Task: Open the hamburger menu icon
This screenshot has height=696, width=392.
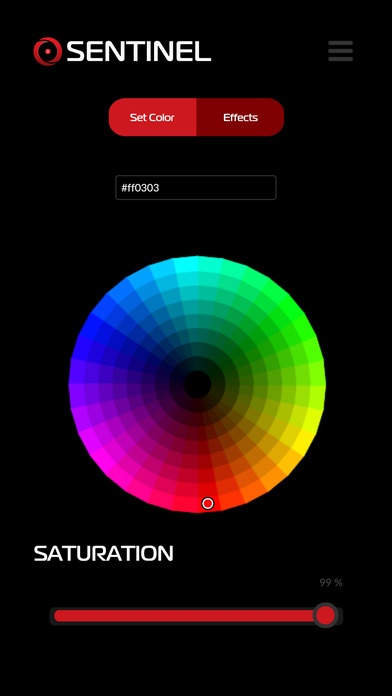Action: coord(341,51)
